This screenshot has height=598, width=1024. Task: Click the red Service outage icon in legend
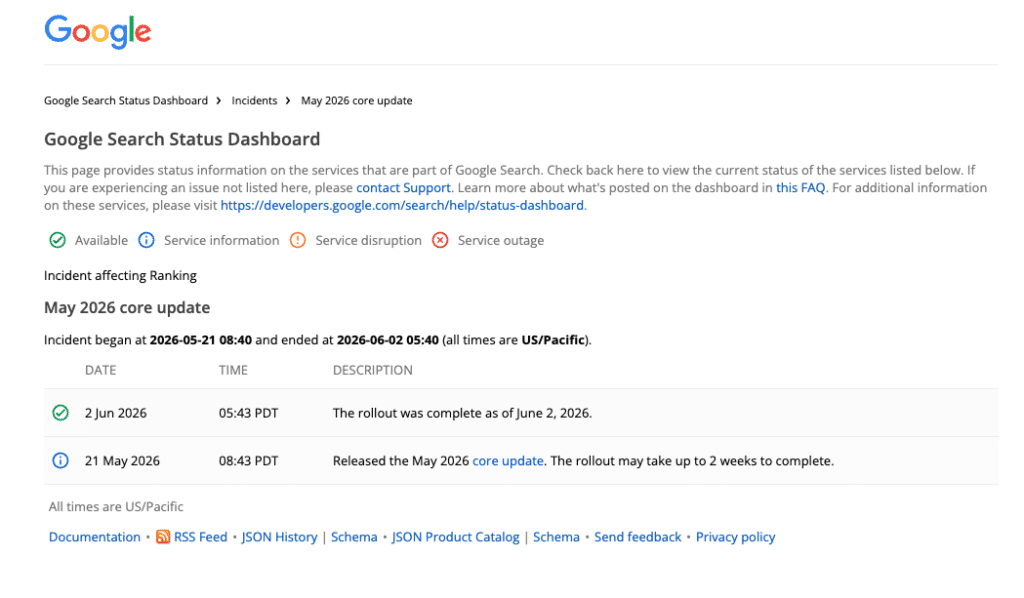point(440,240)
